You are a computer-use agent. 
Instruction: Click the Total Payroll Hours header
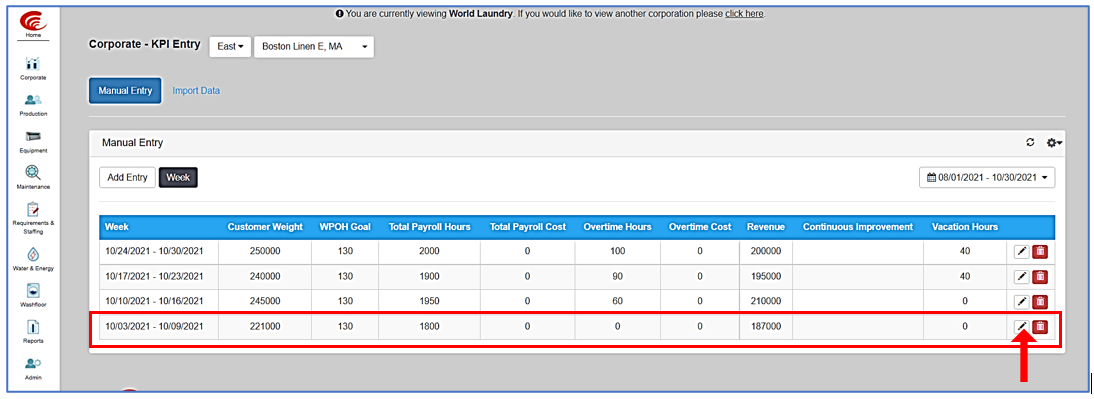[429, 227]
